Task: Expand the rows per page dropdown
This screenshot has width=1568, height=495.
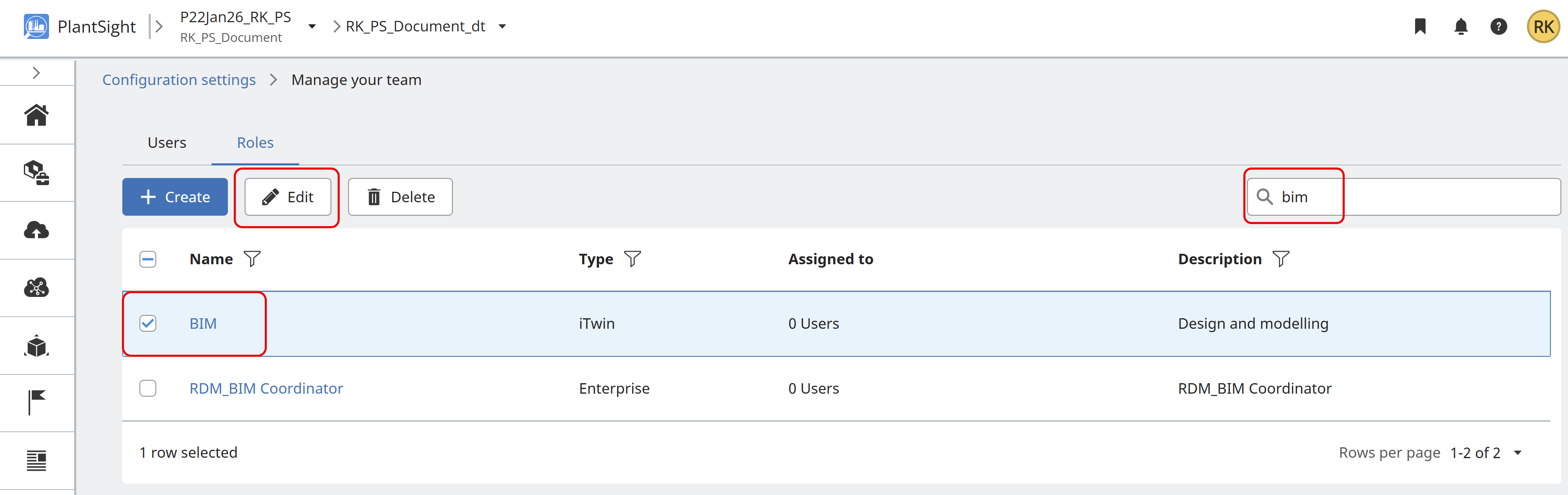Action: click(1517, 453)
